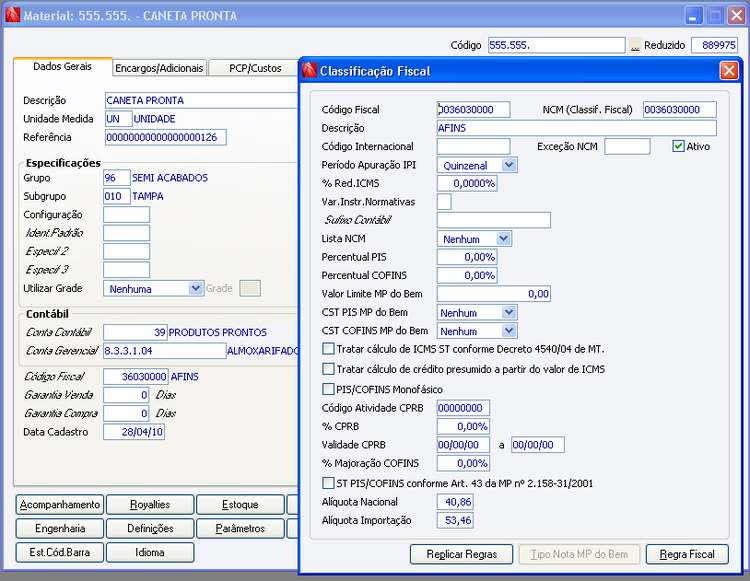Click the NCM (Classif. Fiscal) field

pos(680,110)
